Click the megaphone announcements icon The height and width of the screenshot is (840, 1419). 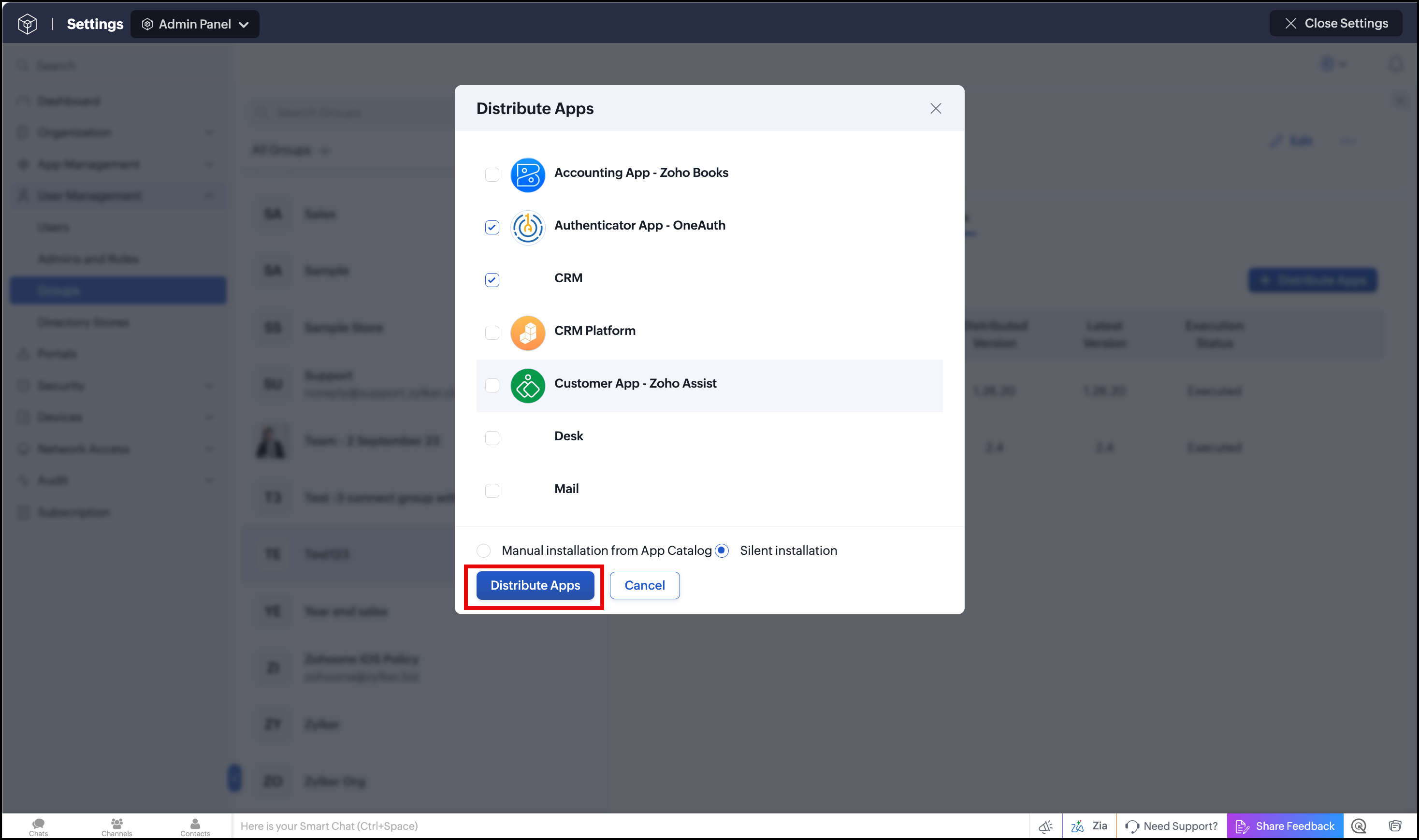1045,826
